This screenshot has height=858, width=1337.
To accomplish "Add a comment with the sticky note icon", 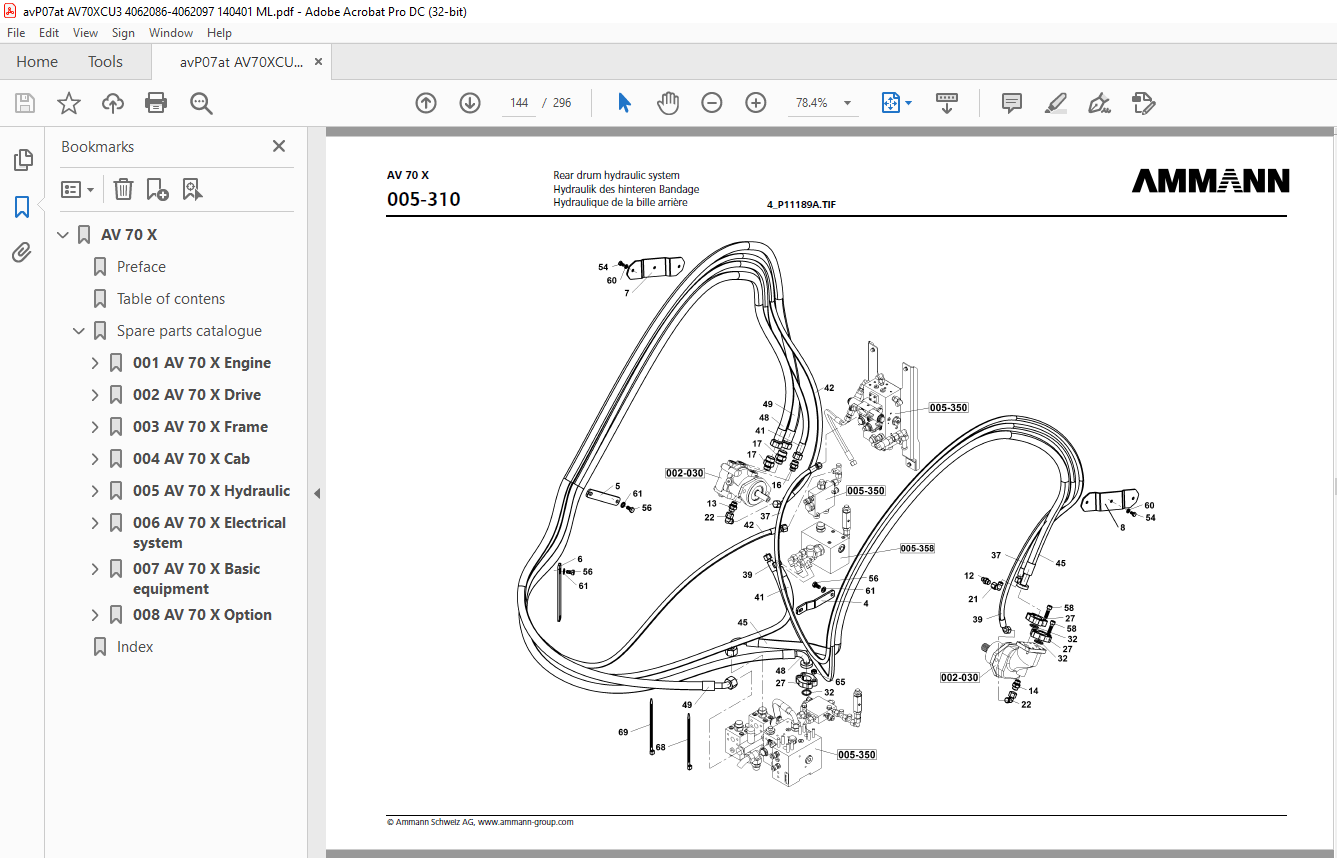I will pos(1012,103).
